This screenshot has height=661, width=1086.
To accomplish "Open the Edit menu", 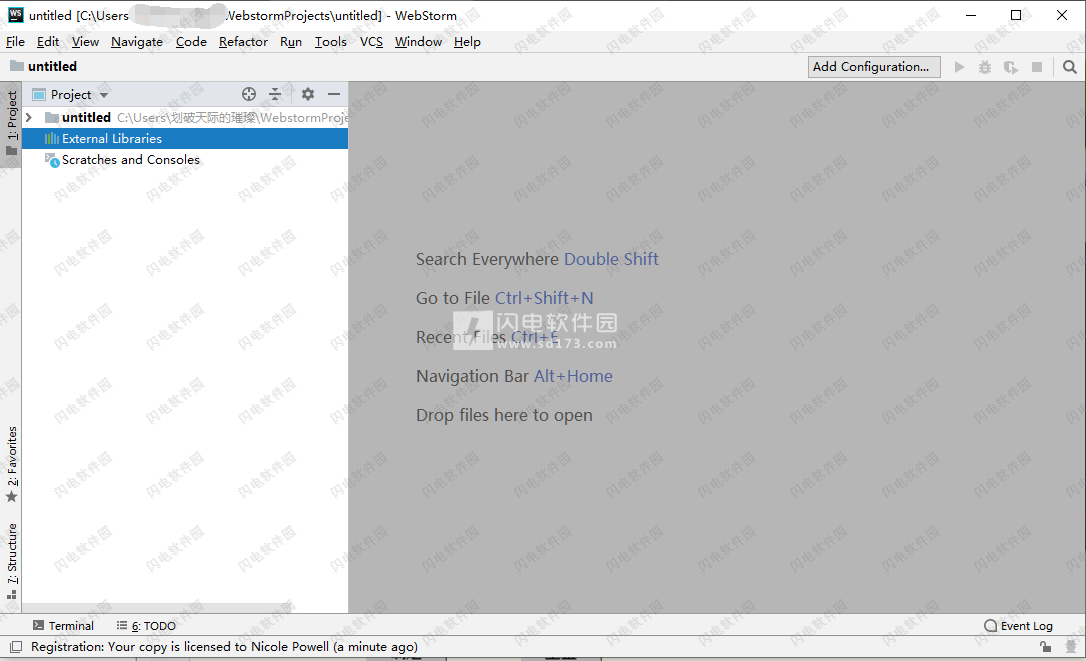I will tap(48, 42).
